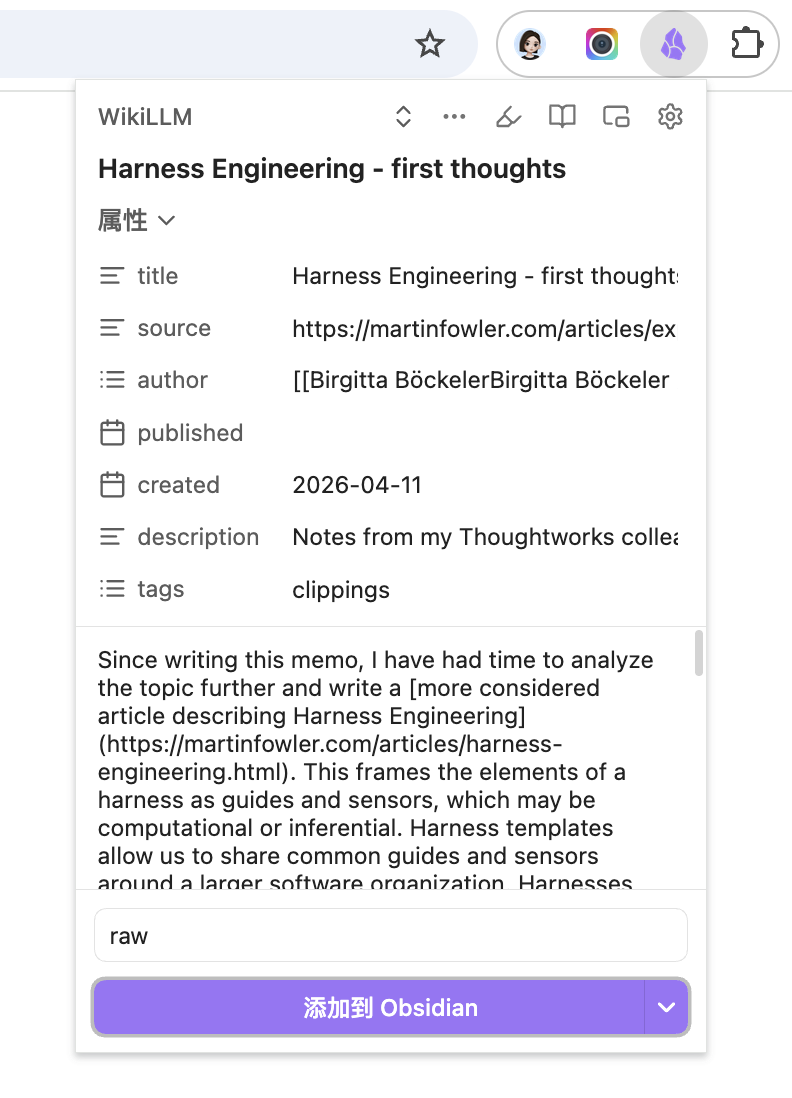Collapse the 属性 properties section

(137, 220)
